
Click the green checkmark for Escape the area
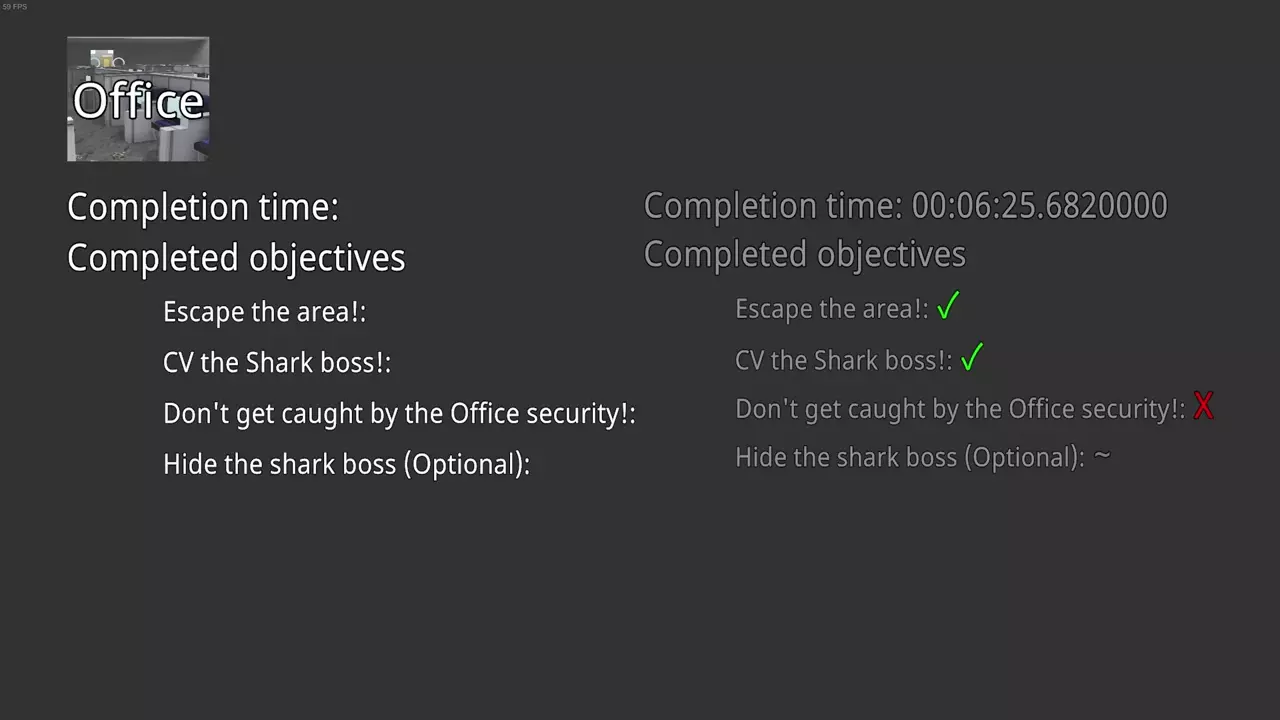pos(948,306)
